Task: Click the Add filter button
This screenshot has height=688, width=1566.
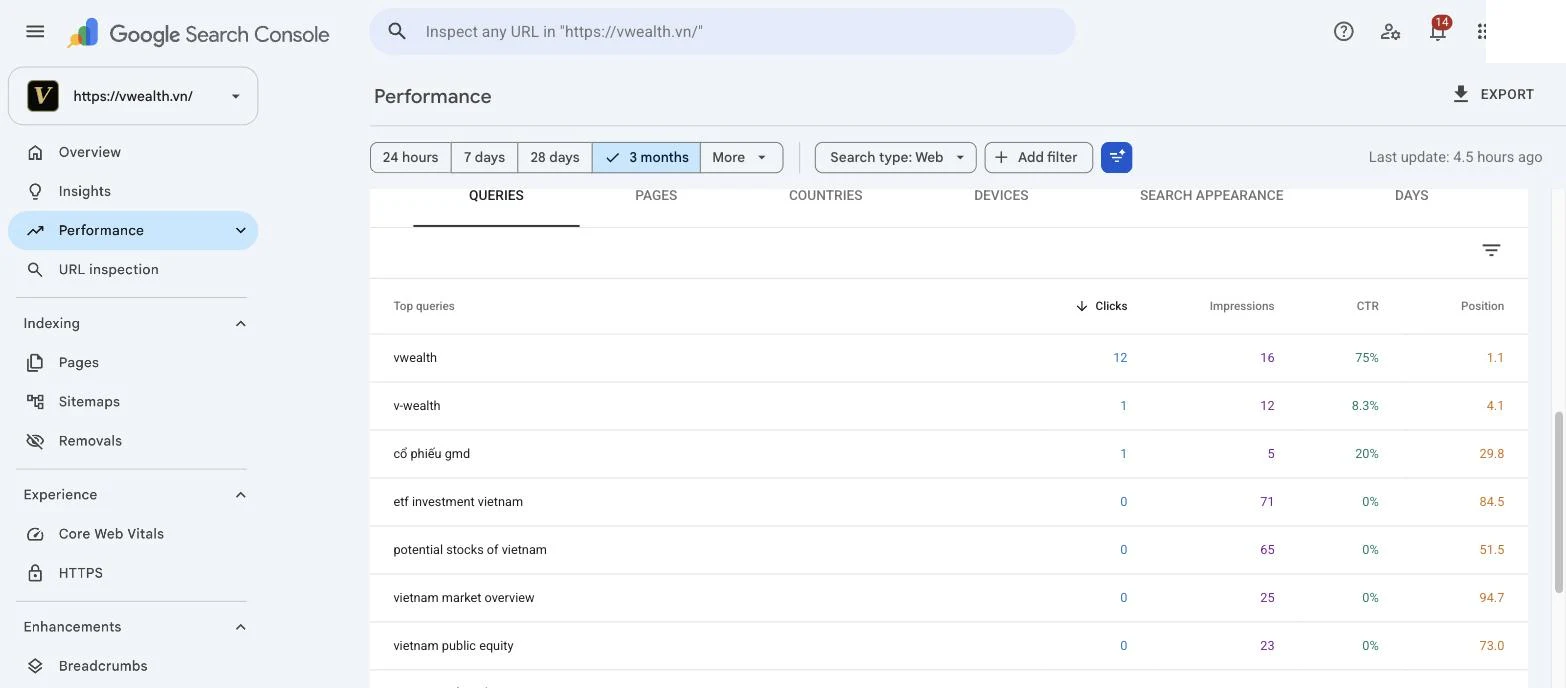Action: pos(1038,157)
